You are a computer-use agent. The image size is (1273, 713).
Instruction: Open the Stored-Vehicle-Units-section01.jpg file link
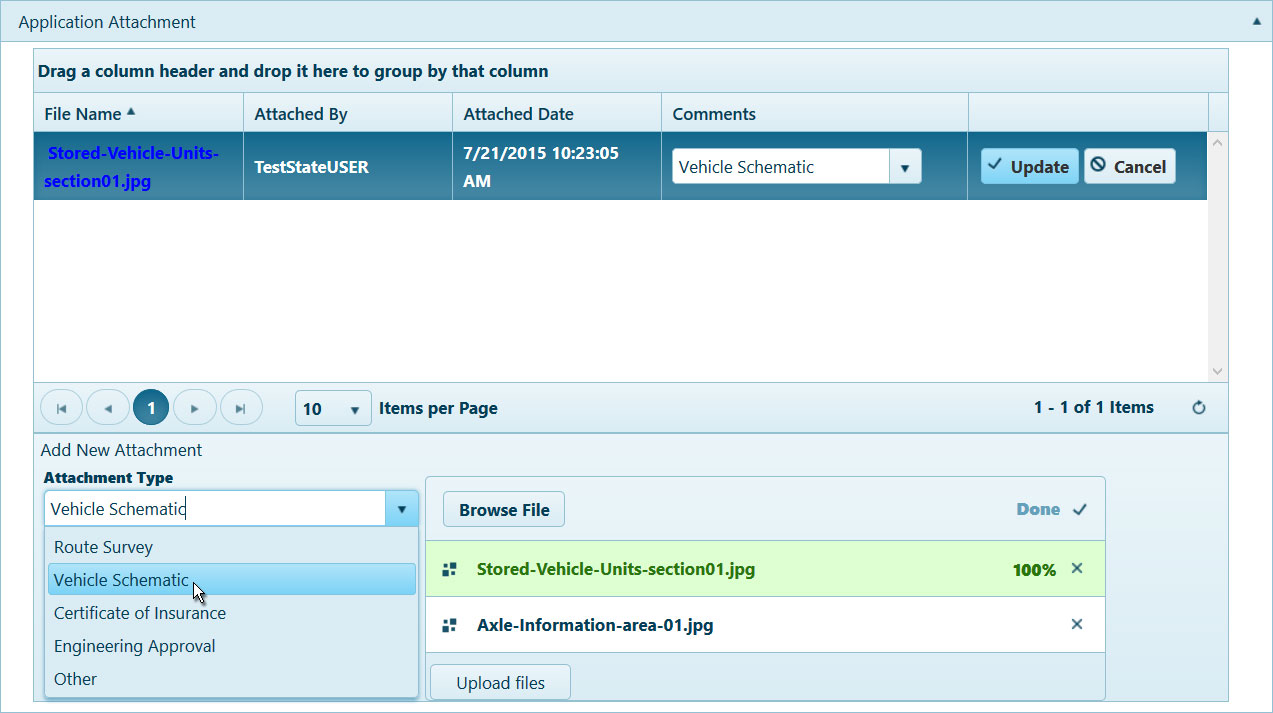(132, 168)
